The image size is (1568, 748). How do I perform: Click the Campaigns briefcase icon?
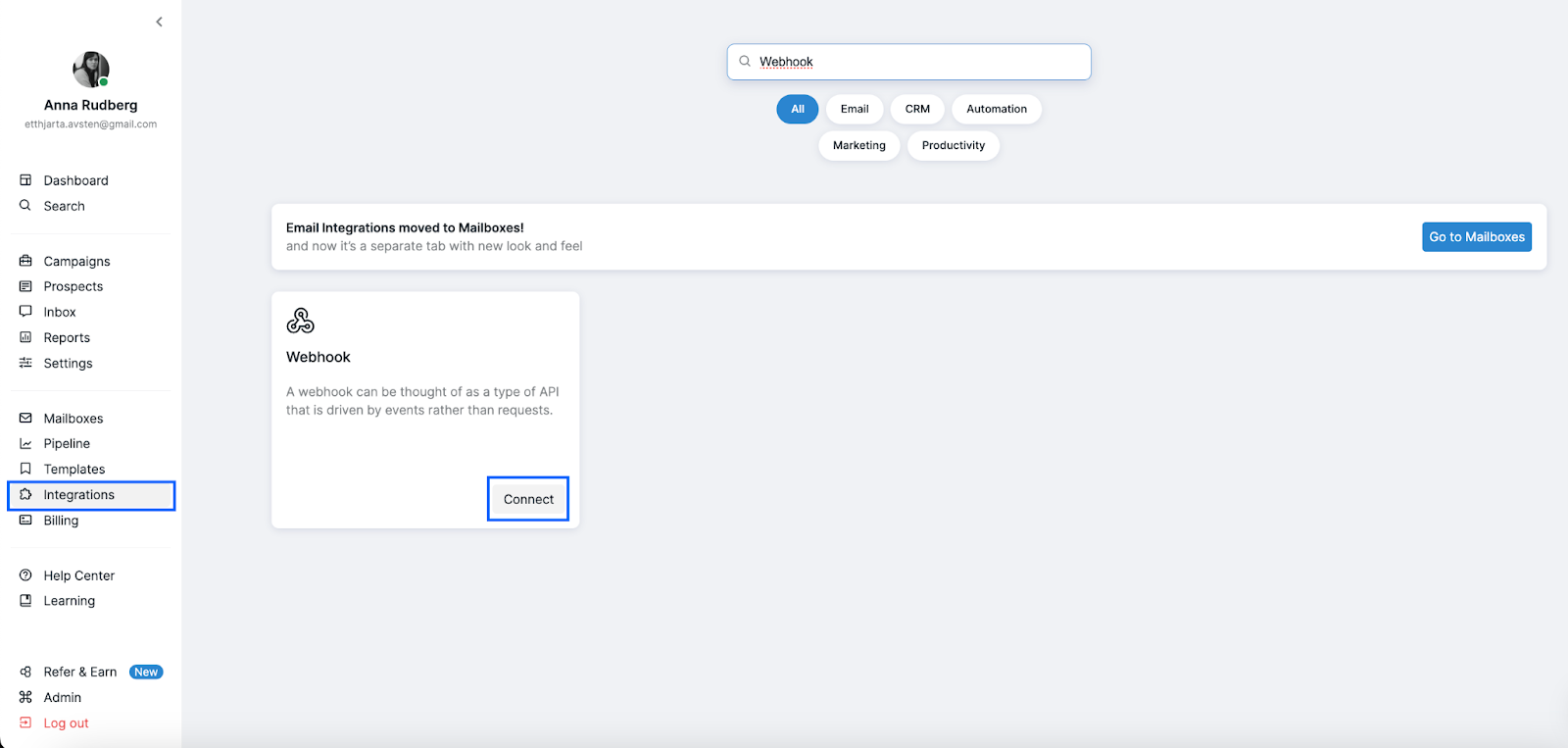(25, 261)
